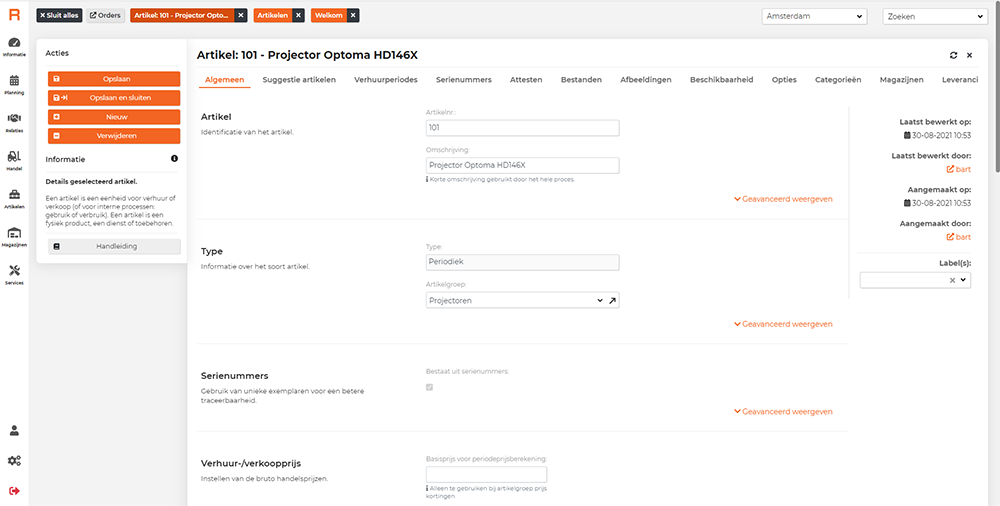Toggle the Bestaat uit serienummers checkbox
The height and width of the screenshot is (506, 1000).
pyautogui.click(x=429, y=387)
